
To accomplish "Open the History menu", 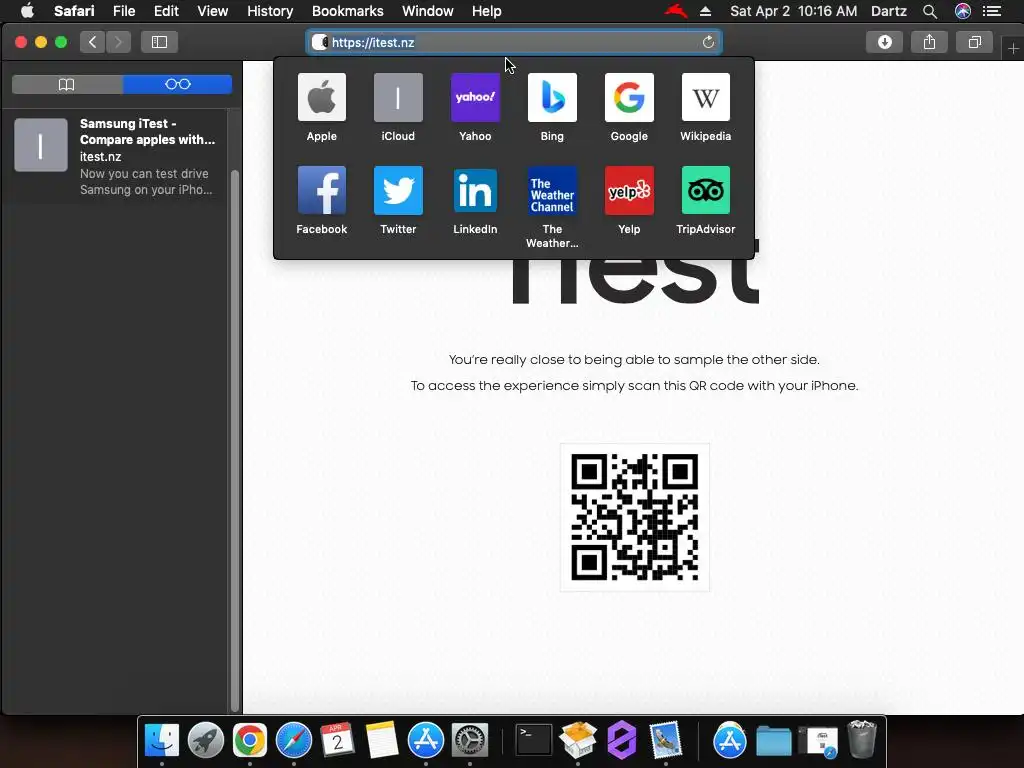I will 270,11.
